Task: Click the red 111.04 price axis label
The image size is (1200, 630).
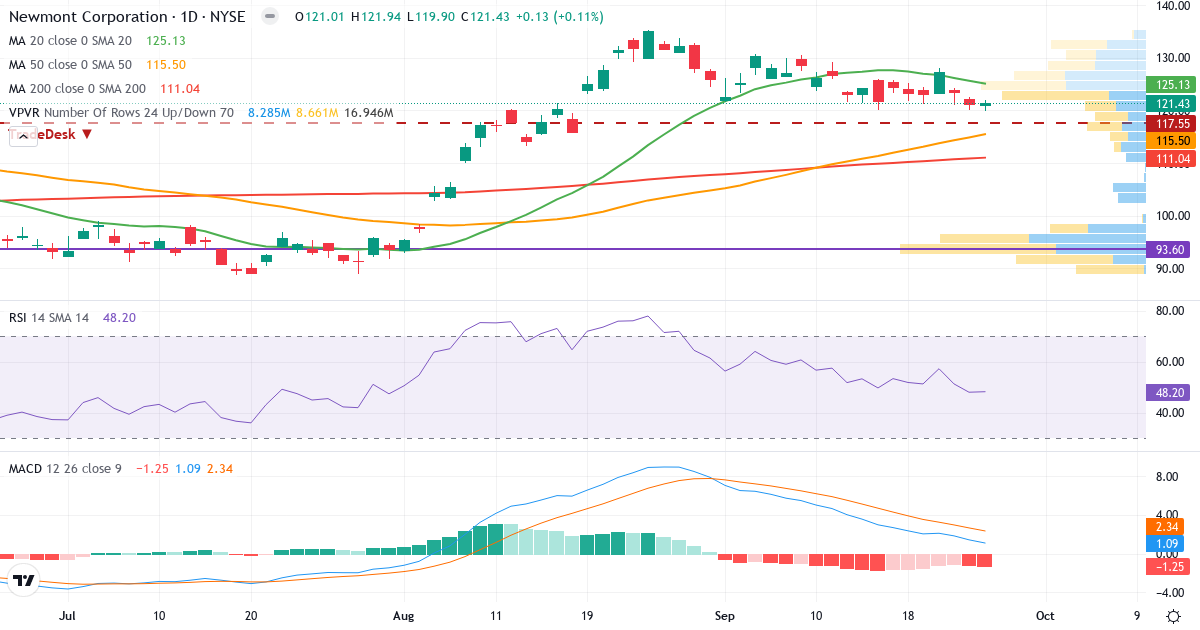Action: [x=1171, y=159]
